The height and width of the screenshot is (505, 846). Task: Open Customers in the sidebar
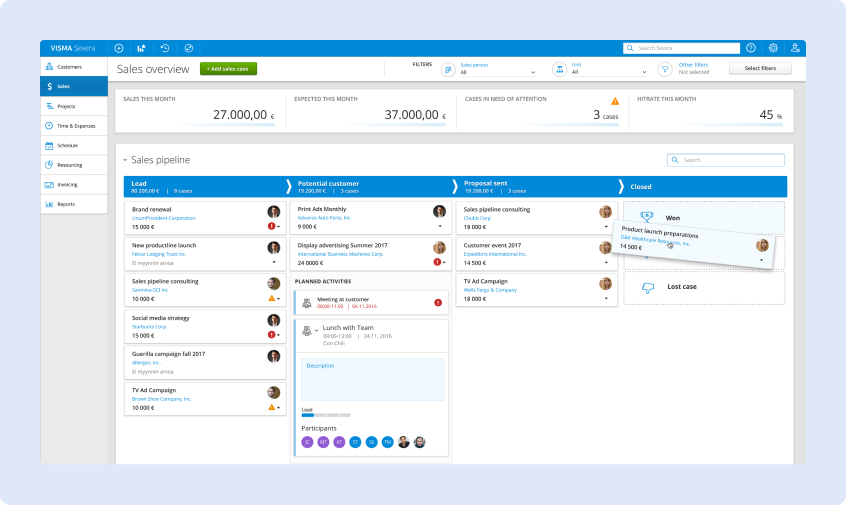coord(74,67)
